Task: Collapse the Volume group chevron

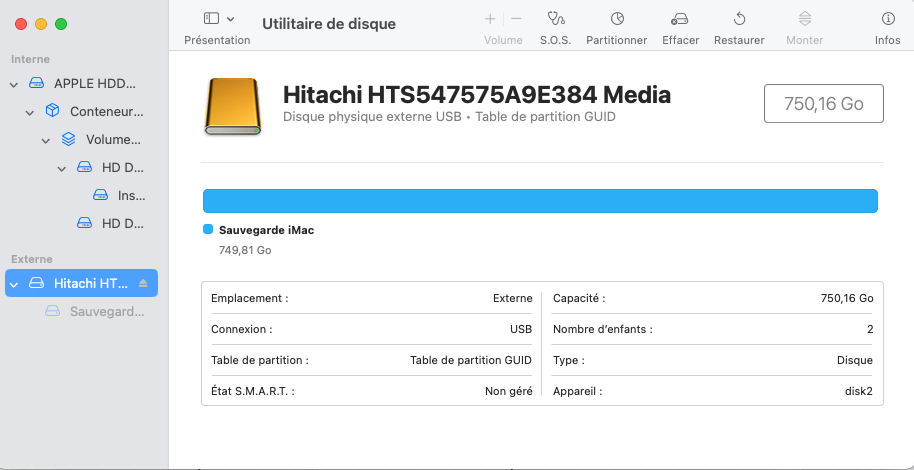Action: (x=46, y=140)
